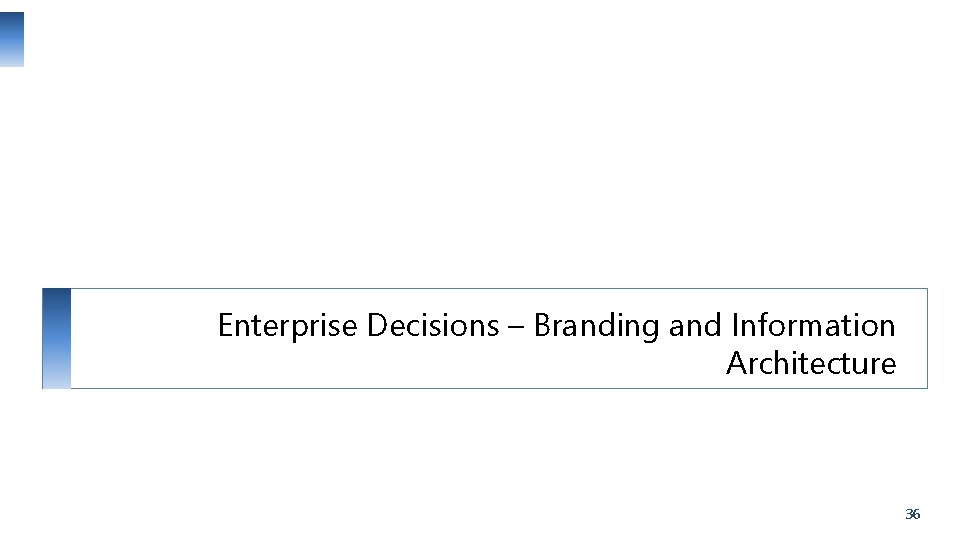
Task: Click the capital "D" in Decisions
Action: pyautogui.click(x=376, y=326)
